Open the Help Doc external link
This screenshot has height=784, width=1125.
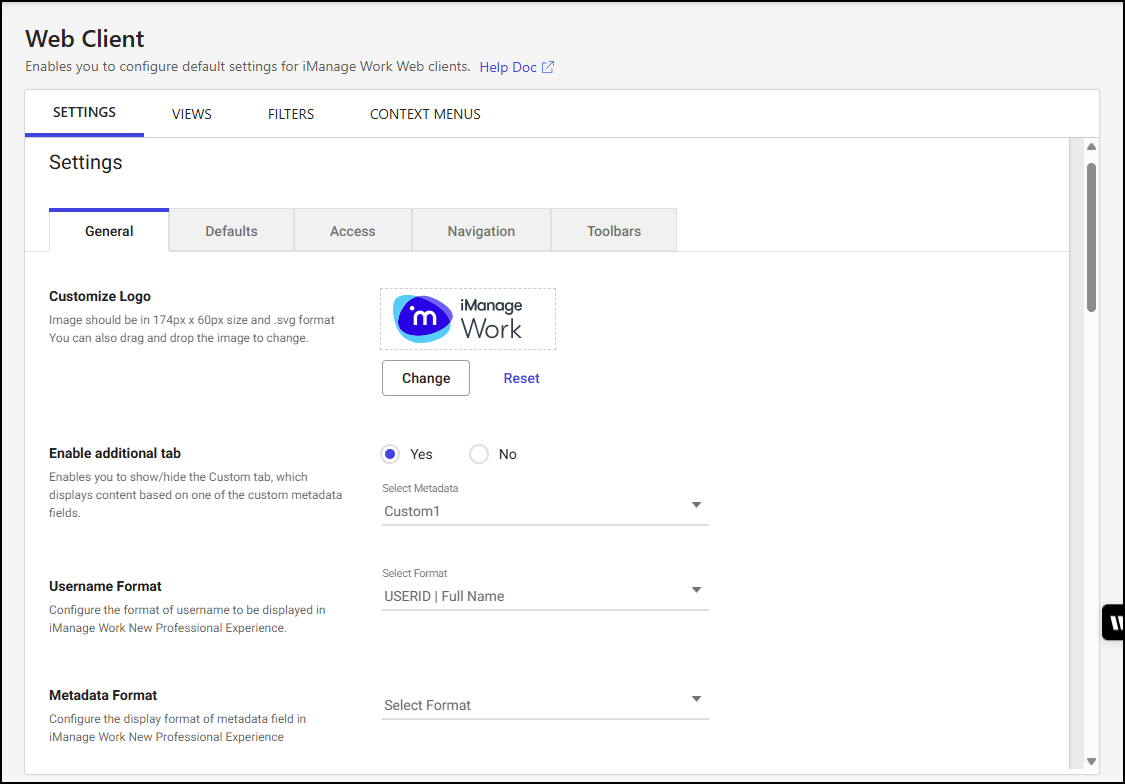[516, 67]
